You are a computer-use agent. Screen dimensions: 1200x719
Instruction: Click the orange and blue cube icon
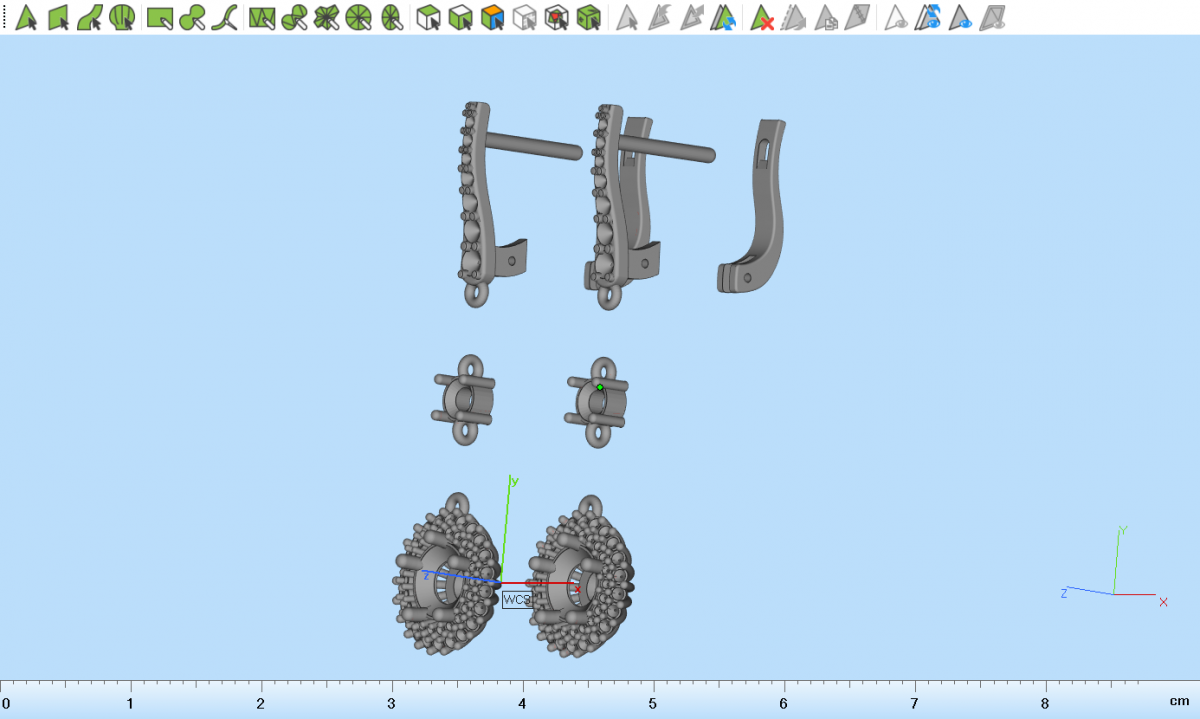click(492, 17)
